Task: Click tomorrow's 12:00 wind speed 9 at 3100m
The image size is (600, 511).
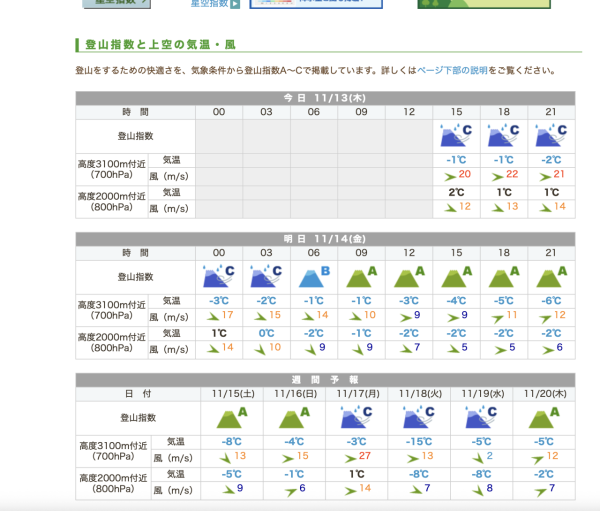Action: coord(417,315)
